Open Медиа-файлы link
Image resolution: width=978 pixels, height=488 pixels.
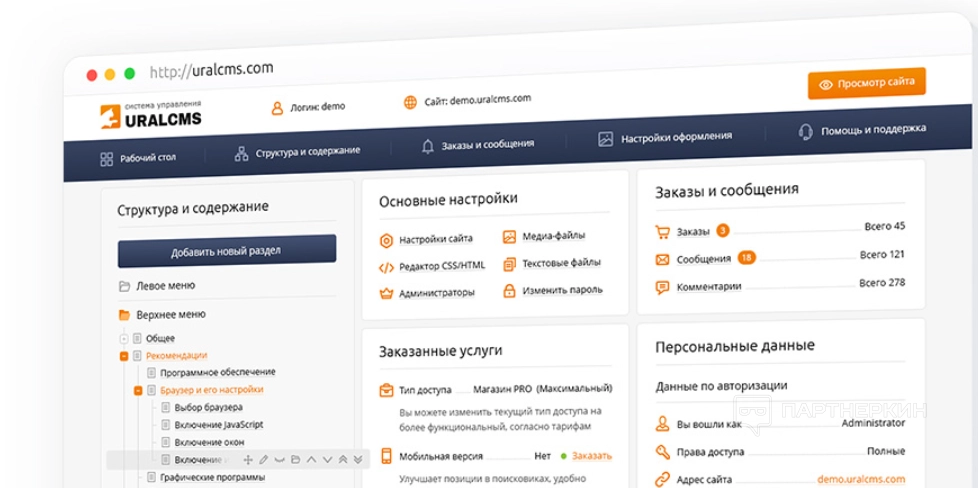[x=554, y=236]
